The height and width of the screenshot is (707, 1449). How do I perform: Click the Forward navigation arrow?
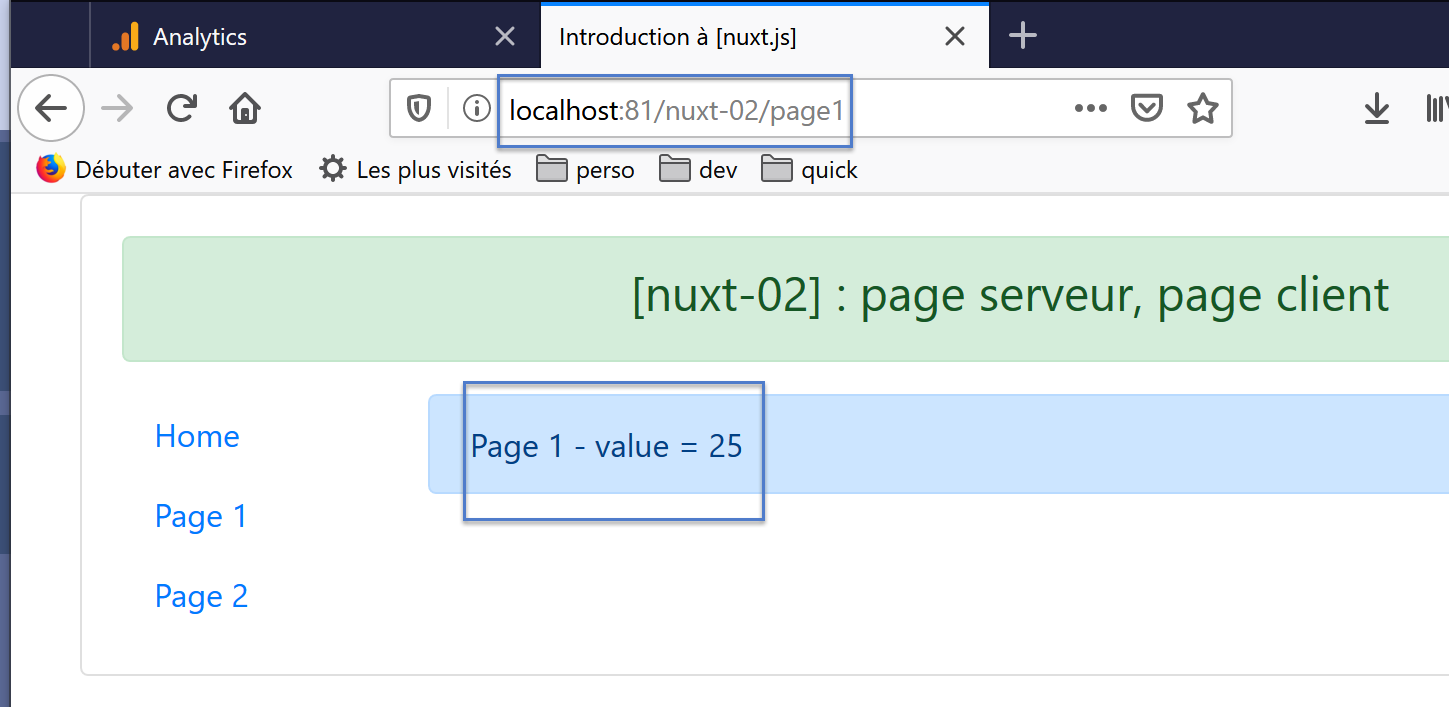117,108
